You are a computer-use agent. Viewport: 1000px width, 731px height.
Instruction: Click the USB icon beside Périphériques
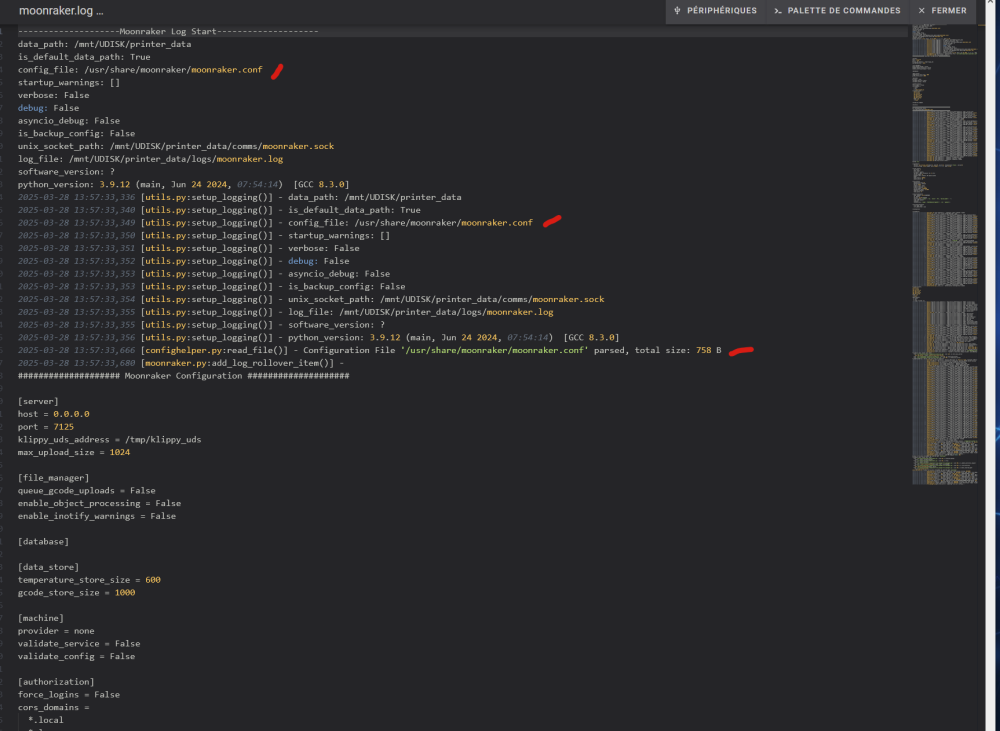coord(678,11)
